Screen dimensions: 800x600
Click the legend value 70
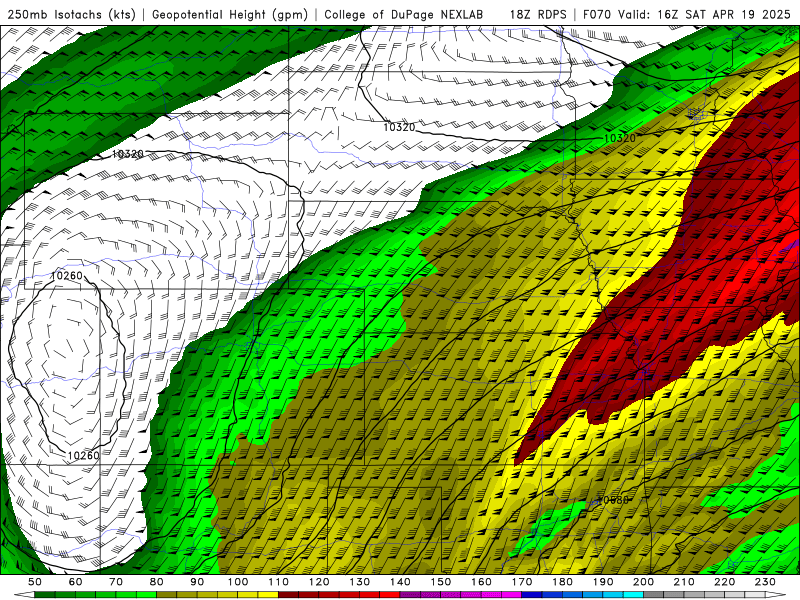click(x=116, y=582)
